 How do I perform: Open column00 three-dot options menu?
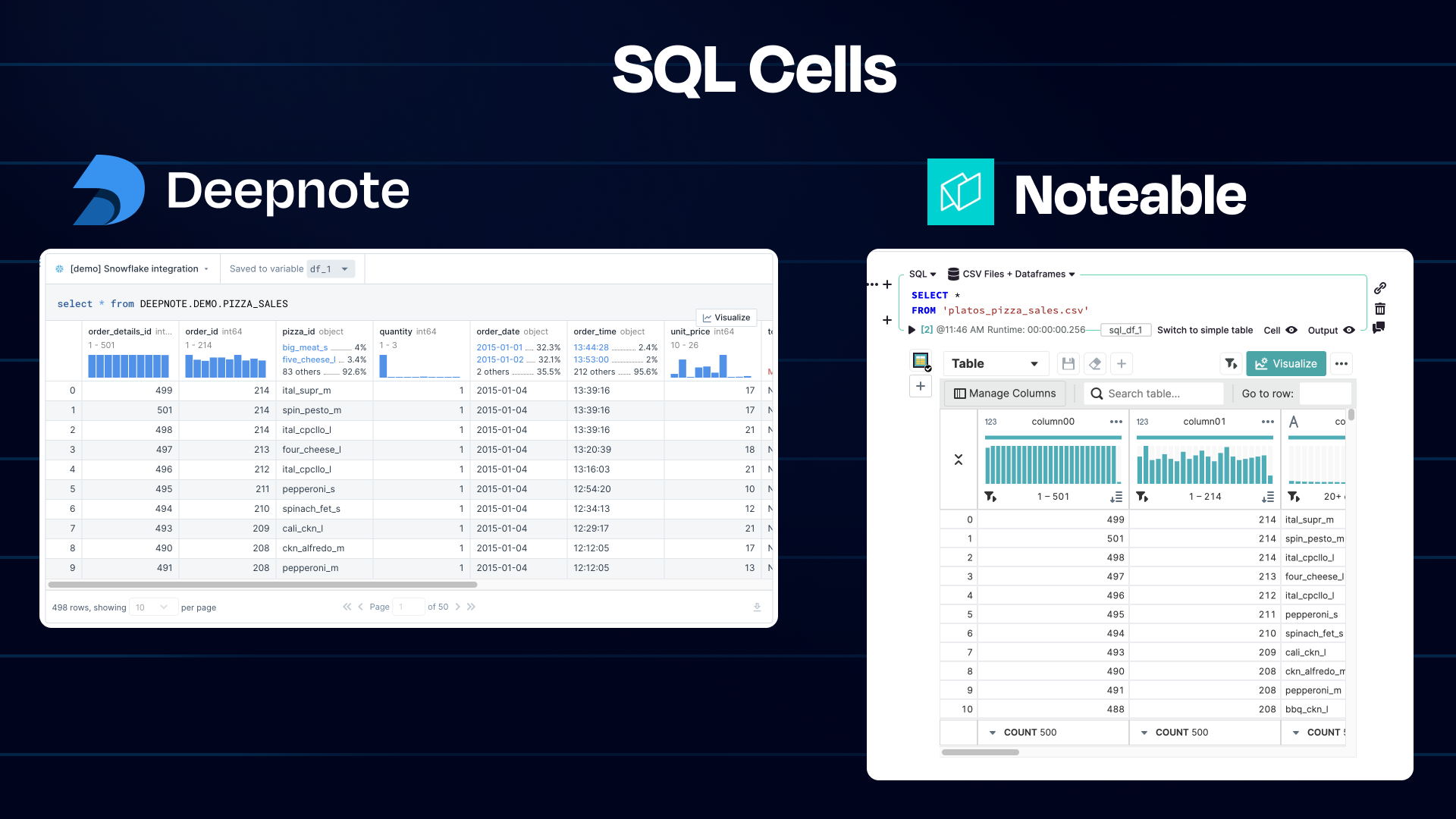click(1116, 422)
